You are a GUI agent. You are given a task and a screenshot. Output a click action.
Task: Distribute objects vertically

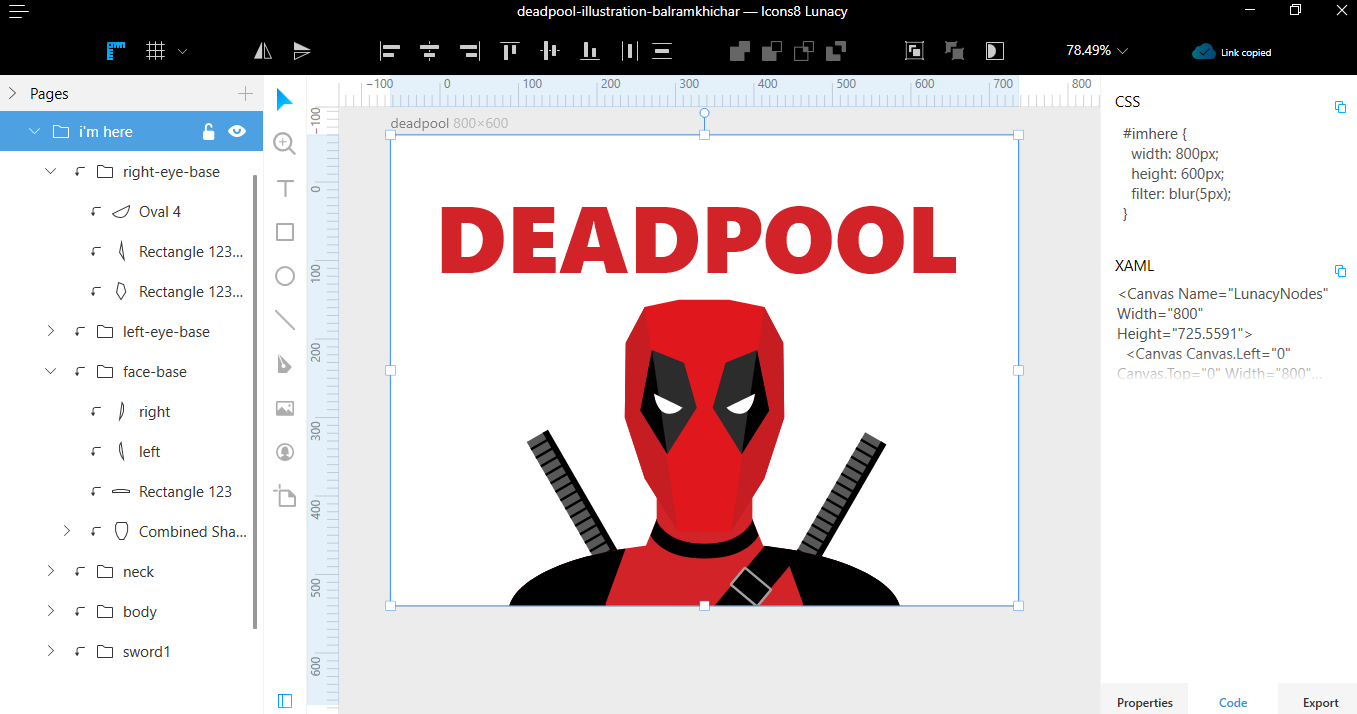point(661,51)
